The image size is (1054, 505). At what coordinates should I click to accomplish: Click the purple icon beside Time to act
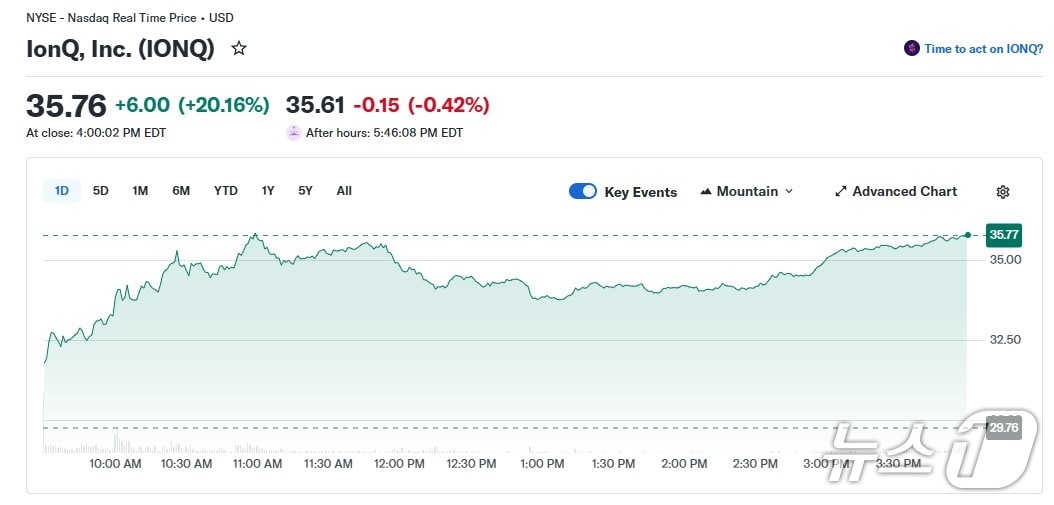click(x=911, y=48)
